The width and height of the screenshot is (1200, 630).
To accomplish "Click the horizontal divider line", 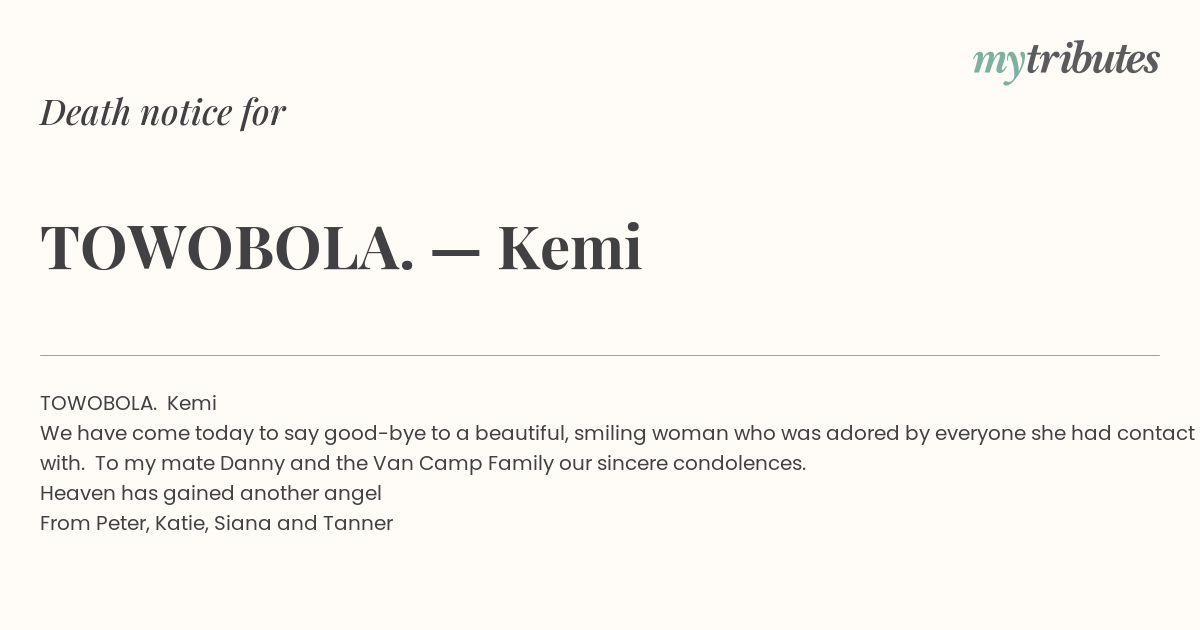I will tap(600, 355).
